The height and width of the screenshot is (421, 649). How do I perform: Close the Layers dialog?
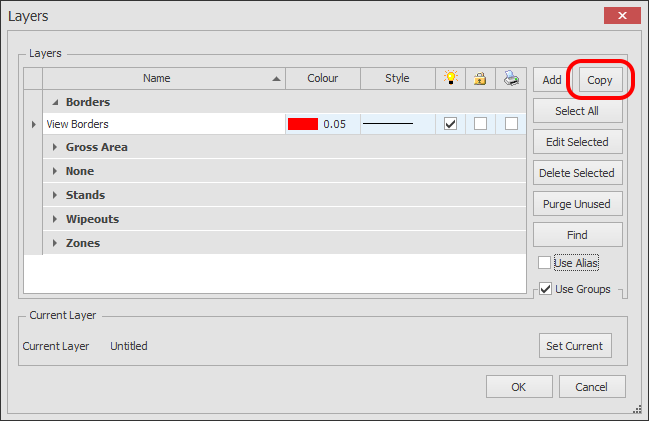pyautogui.click(x=622, y=16)
